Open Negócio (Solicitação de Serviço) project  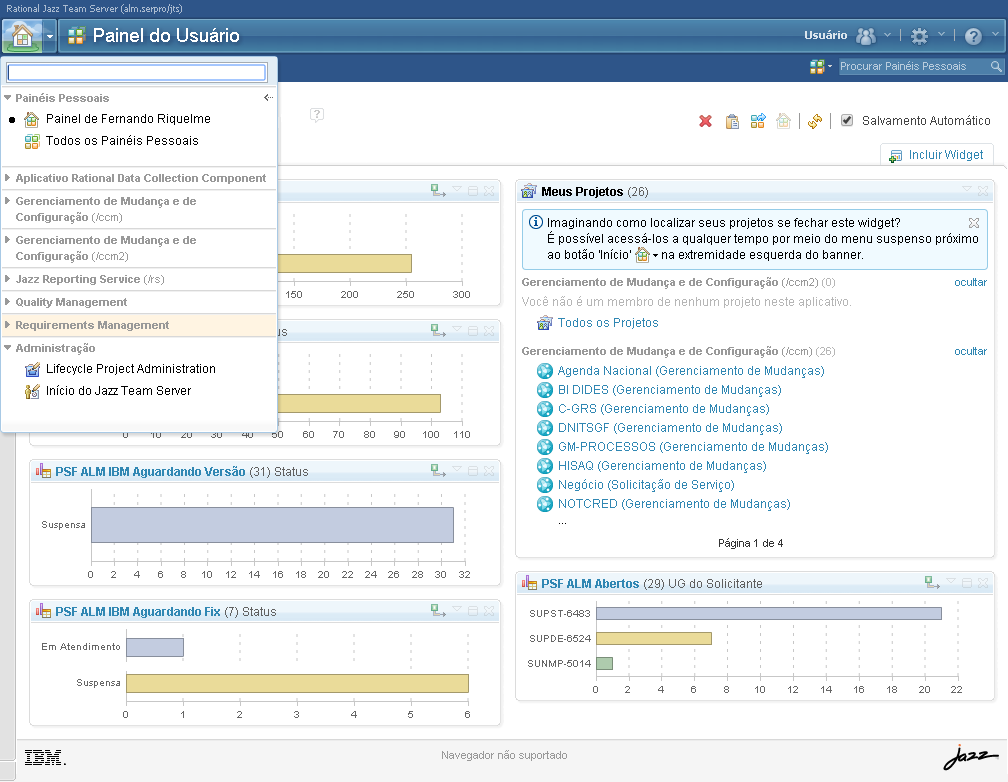click(x=645, y=485)
